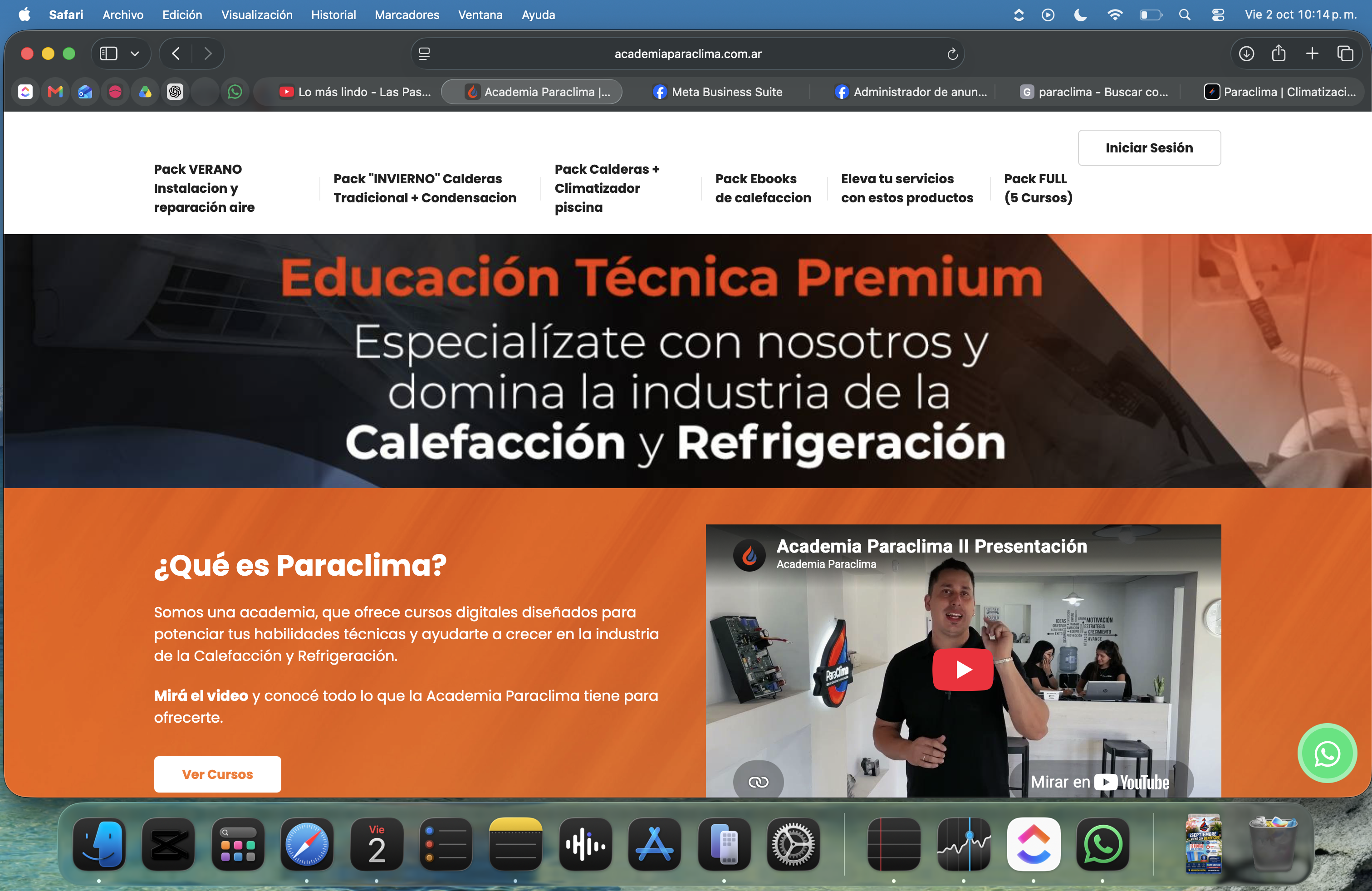Go back to previous page
1372x891 pixels.
[176, 54]
